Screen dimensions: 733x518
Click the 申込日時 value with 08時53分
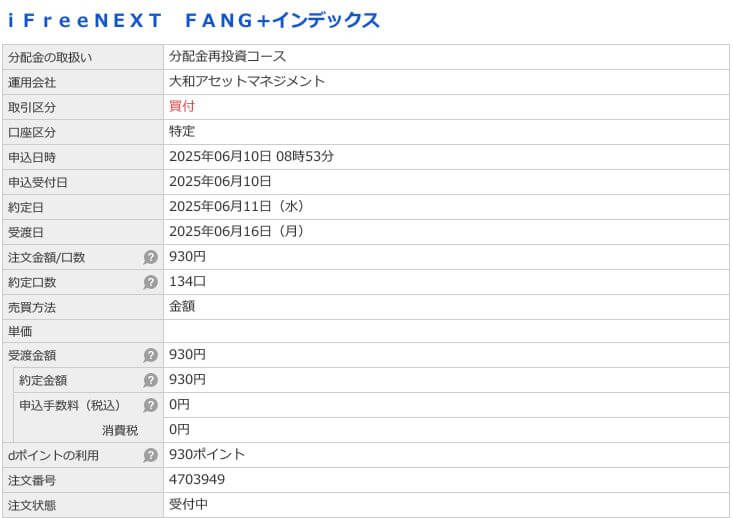pyautogui.click(x=252, y=157)
